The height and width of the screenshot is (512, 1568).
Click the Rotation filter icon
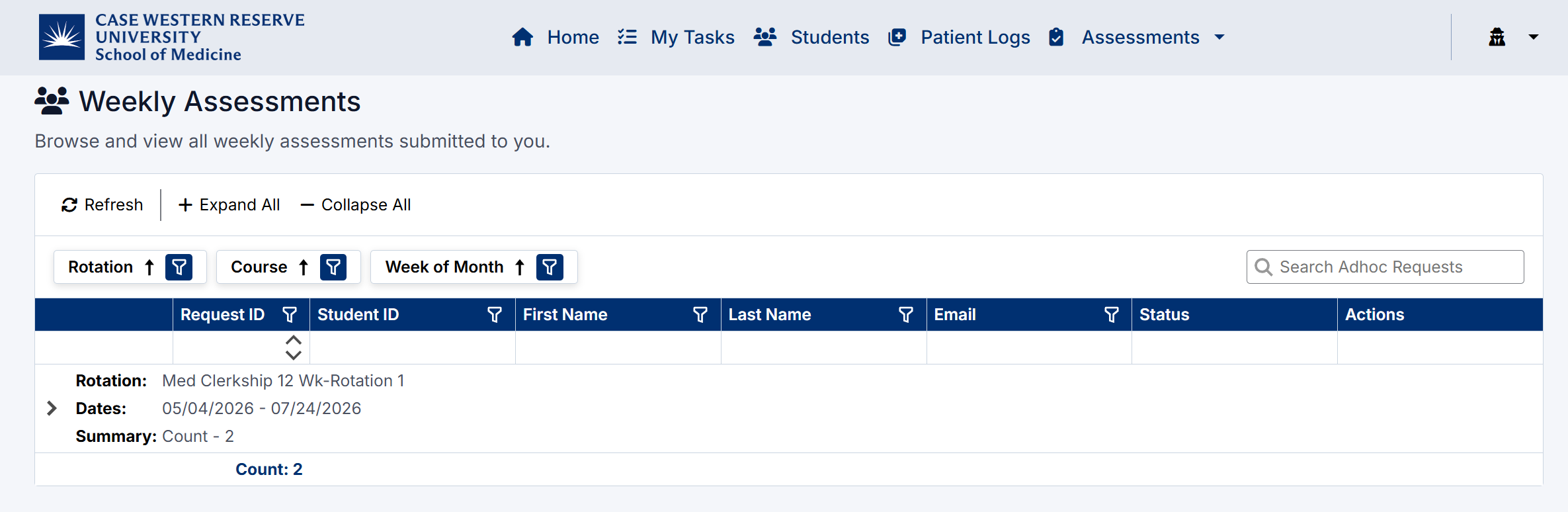[x=179, y=267]
